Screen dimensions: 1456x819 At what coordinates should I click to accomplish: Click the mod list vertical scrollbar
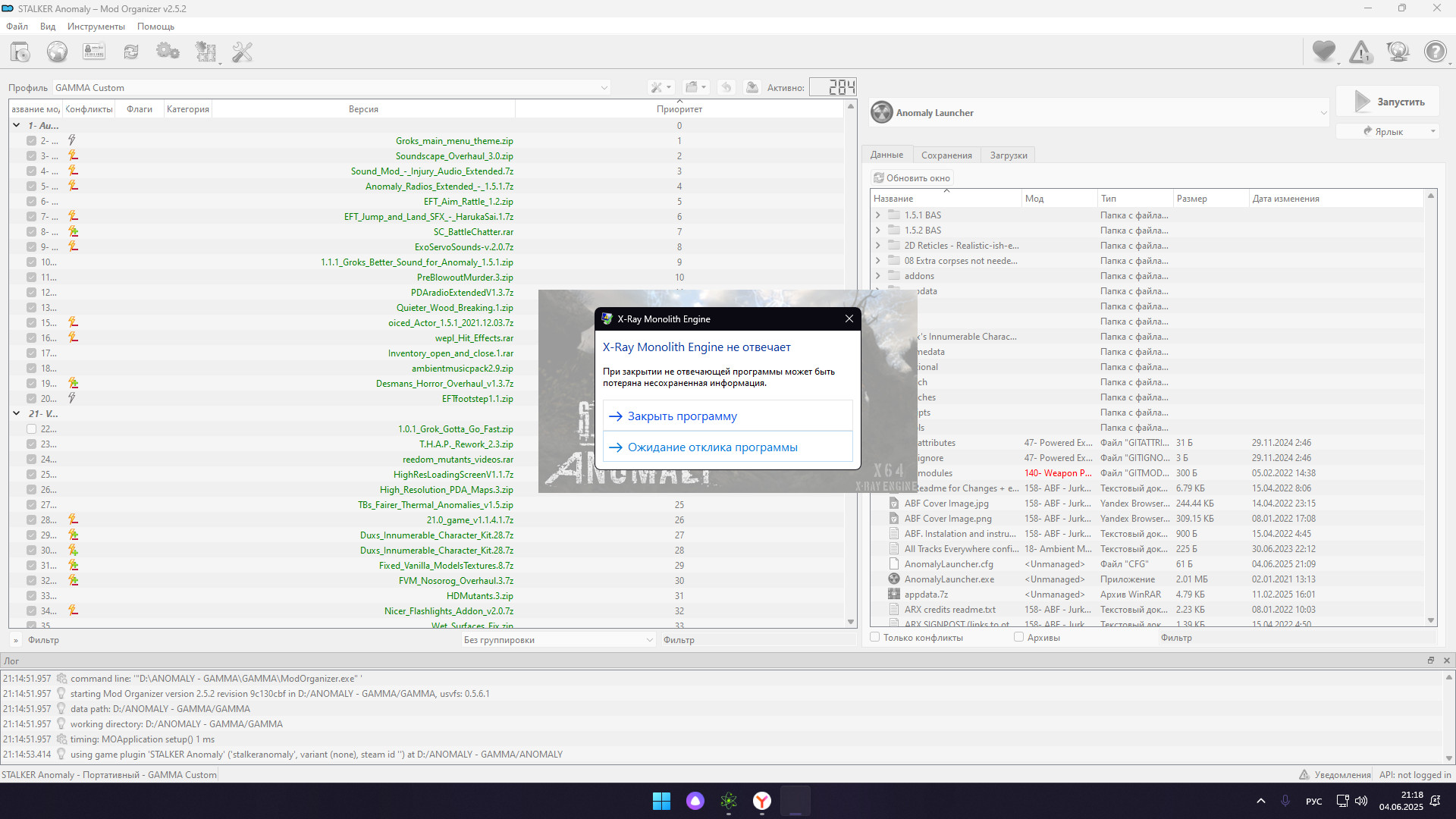851,364
